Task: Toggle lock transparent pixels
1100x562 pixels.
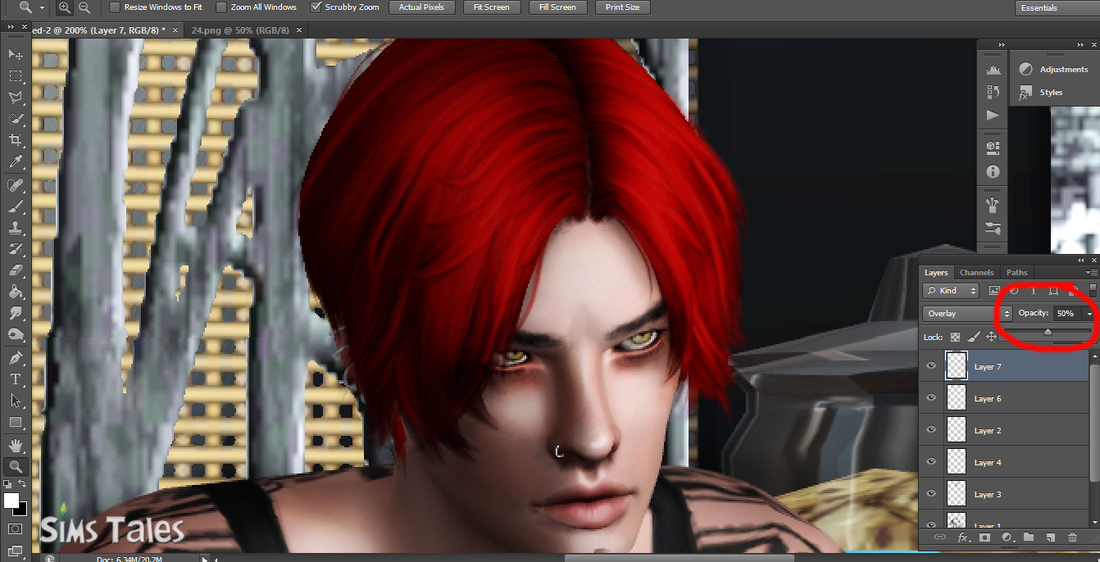Action: tap(955, 337)
